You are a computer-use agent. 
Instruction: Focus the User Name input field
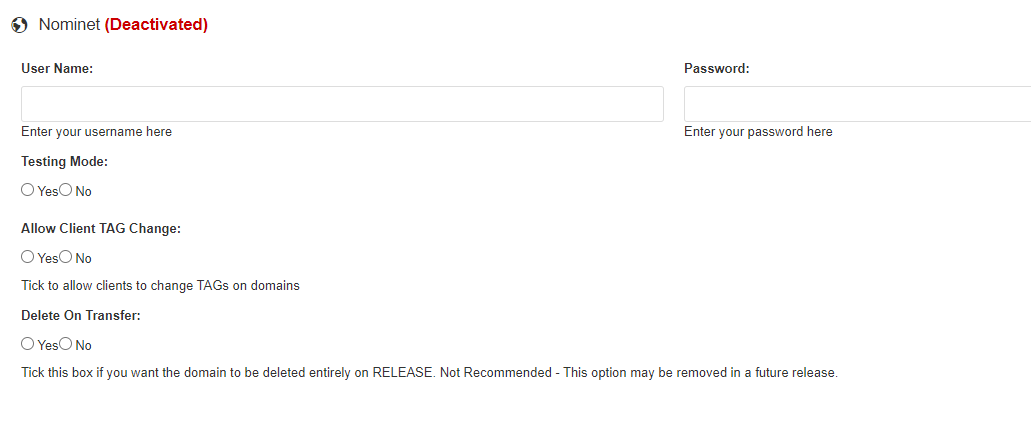click(342, 104)
